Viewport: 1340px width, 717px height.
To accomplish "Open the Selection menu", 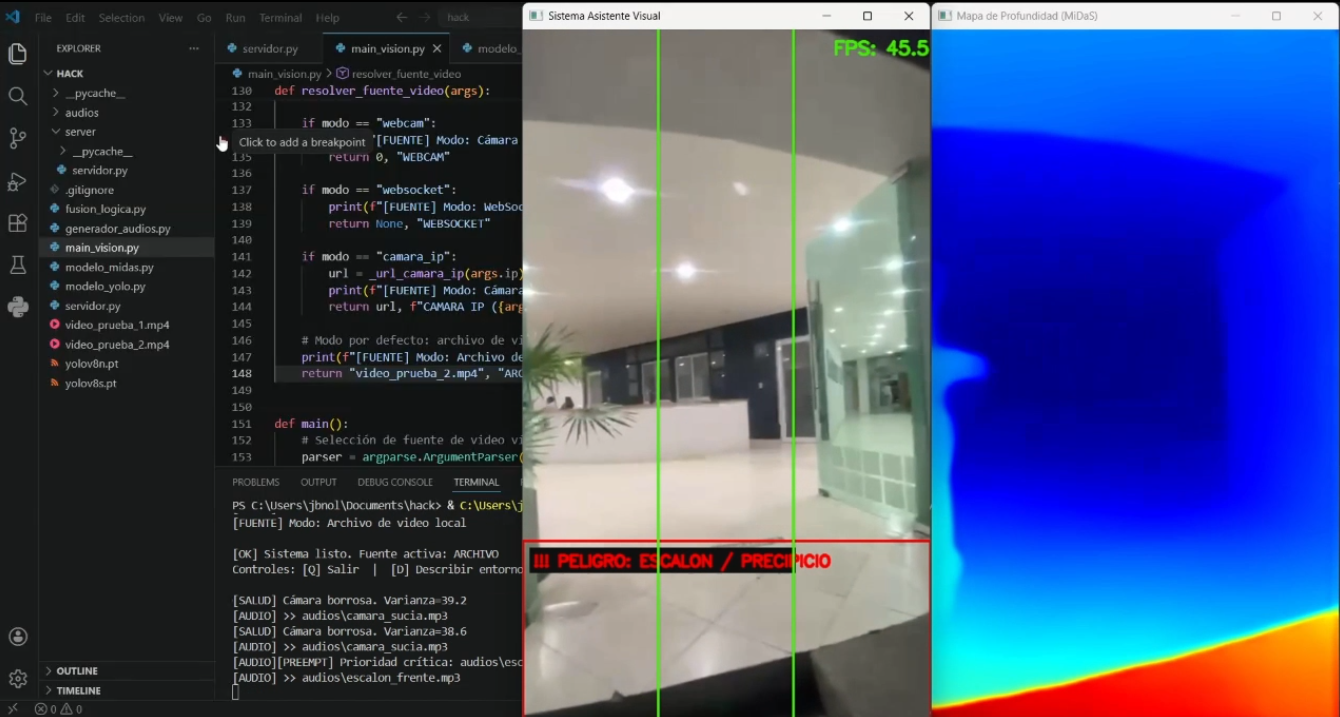I will (x=121, y=18).
